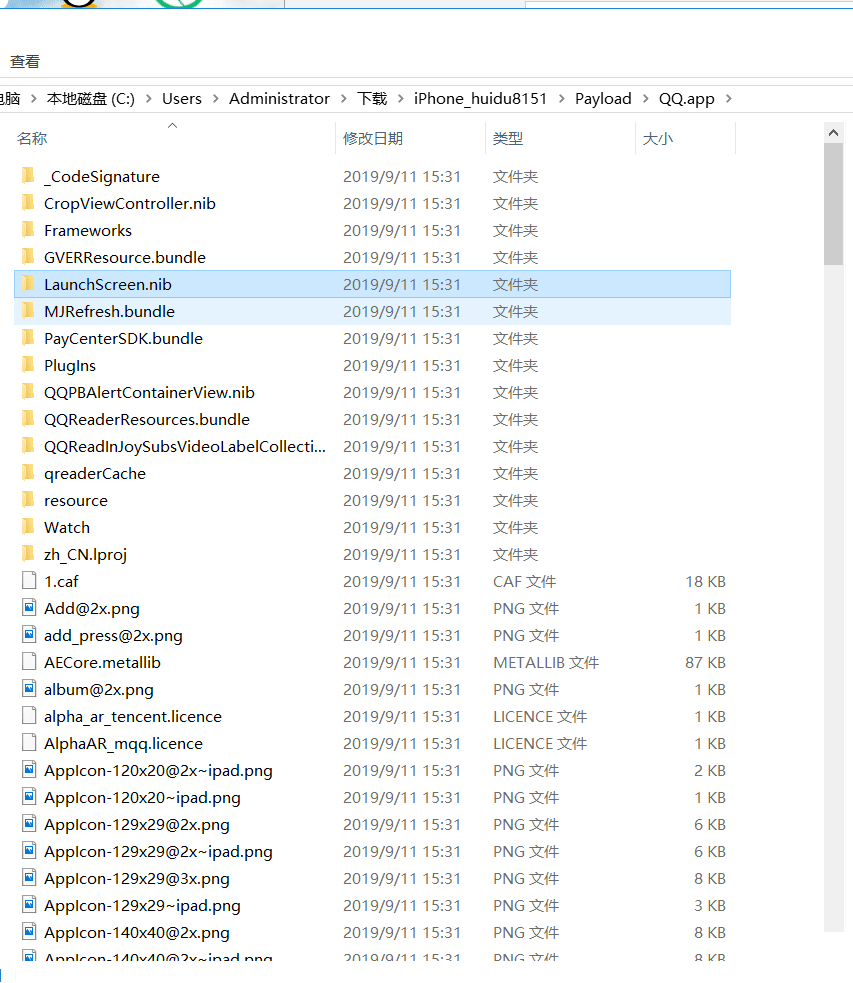
Task: Go to Administrator in address bar
Action: 280,98
